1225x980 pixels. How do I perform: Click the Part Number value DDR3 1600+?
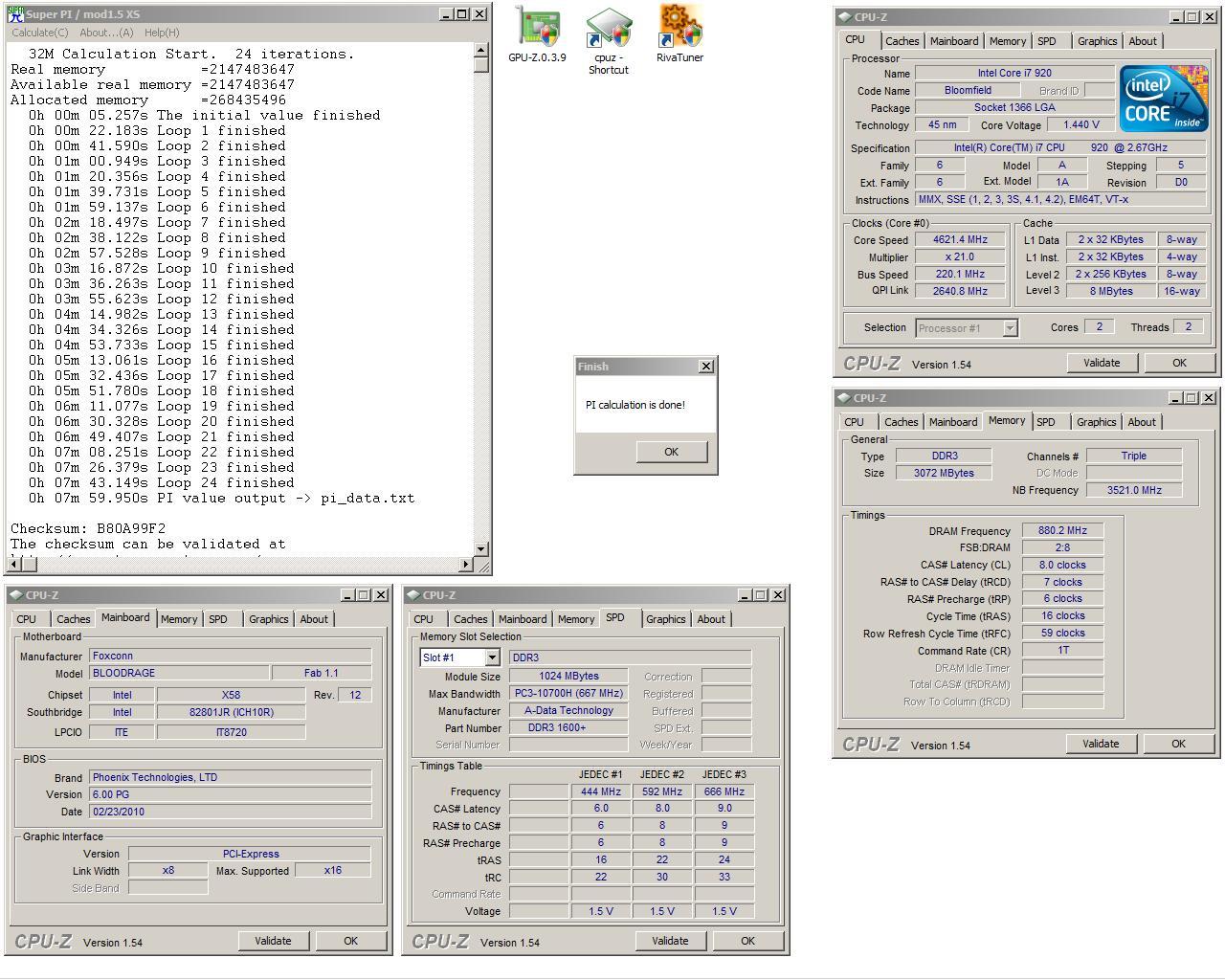pos(568,727)
